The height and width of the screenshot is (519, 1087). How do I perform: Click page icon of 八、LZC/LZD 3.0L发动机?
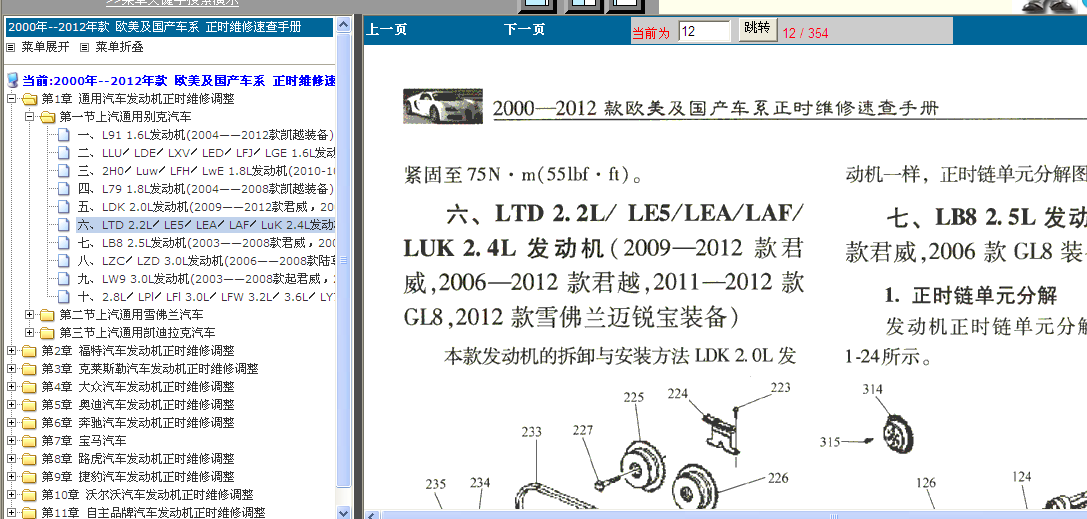[64, 261]
